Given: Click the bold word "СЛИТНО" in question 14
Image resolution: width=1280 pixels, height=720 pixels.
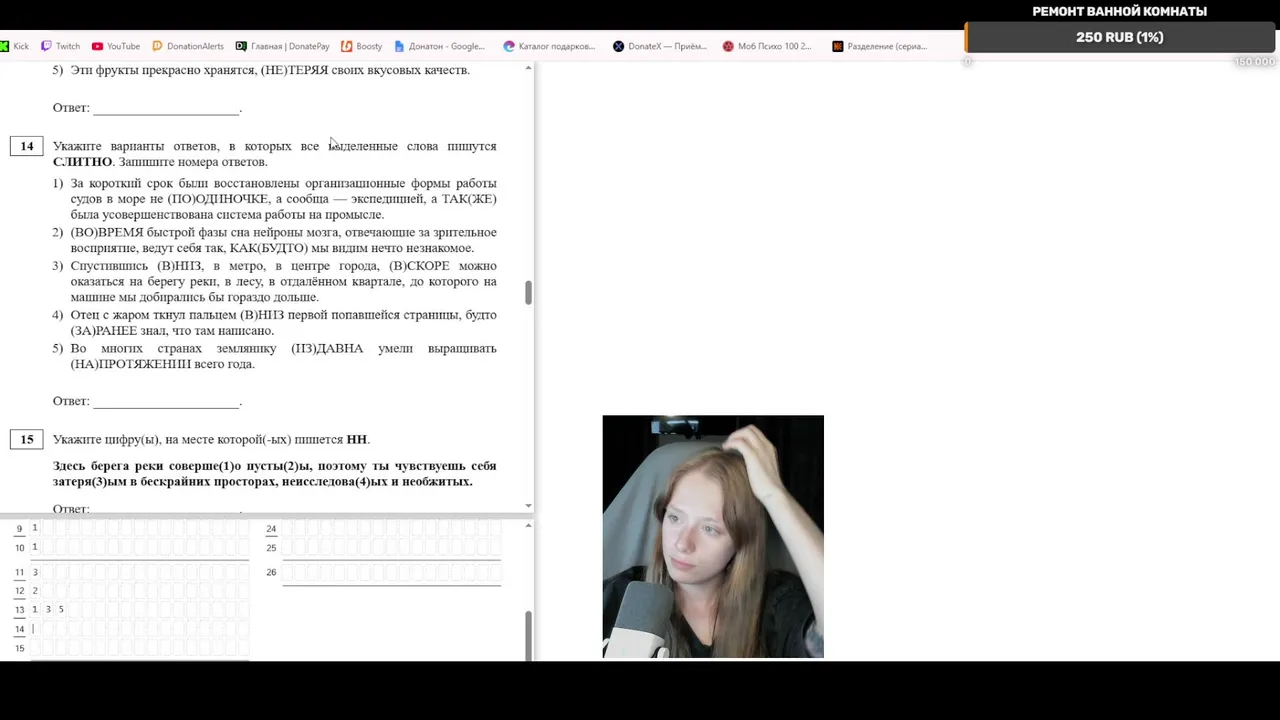Looking at the screenshot, I should [x=82, y=162].
